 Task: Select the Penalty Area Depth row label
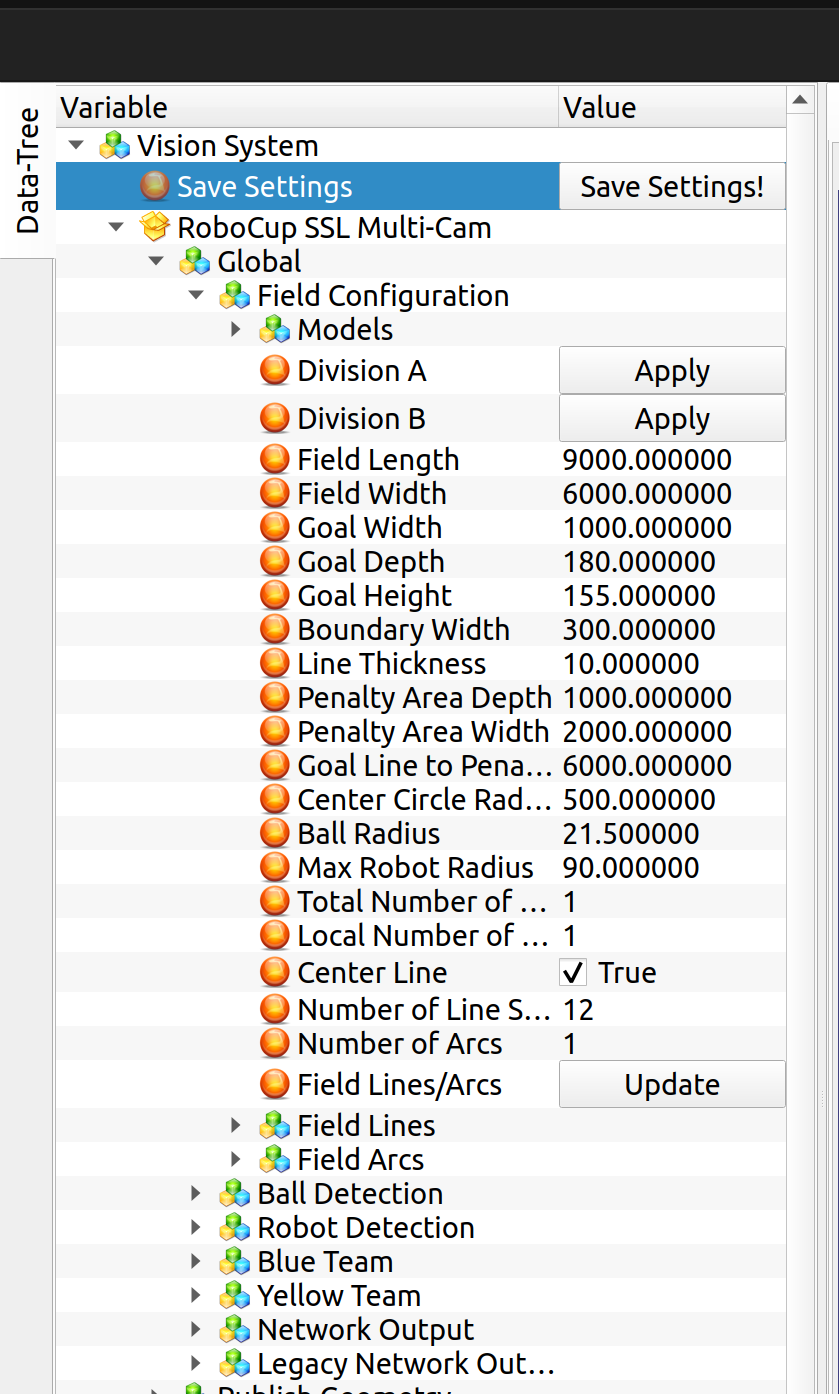click(x=425, y=698)
